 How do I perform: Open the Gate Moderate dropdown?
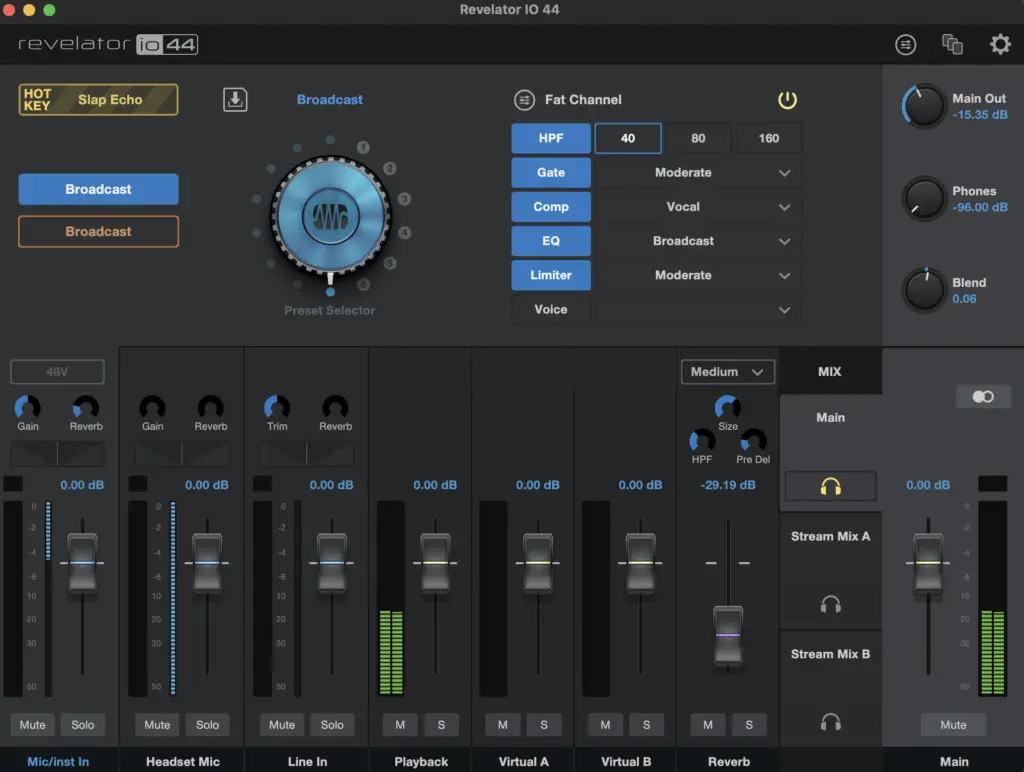(x=698, y=172)
